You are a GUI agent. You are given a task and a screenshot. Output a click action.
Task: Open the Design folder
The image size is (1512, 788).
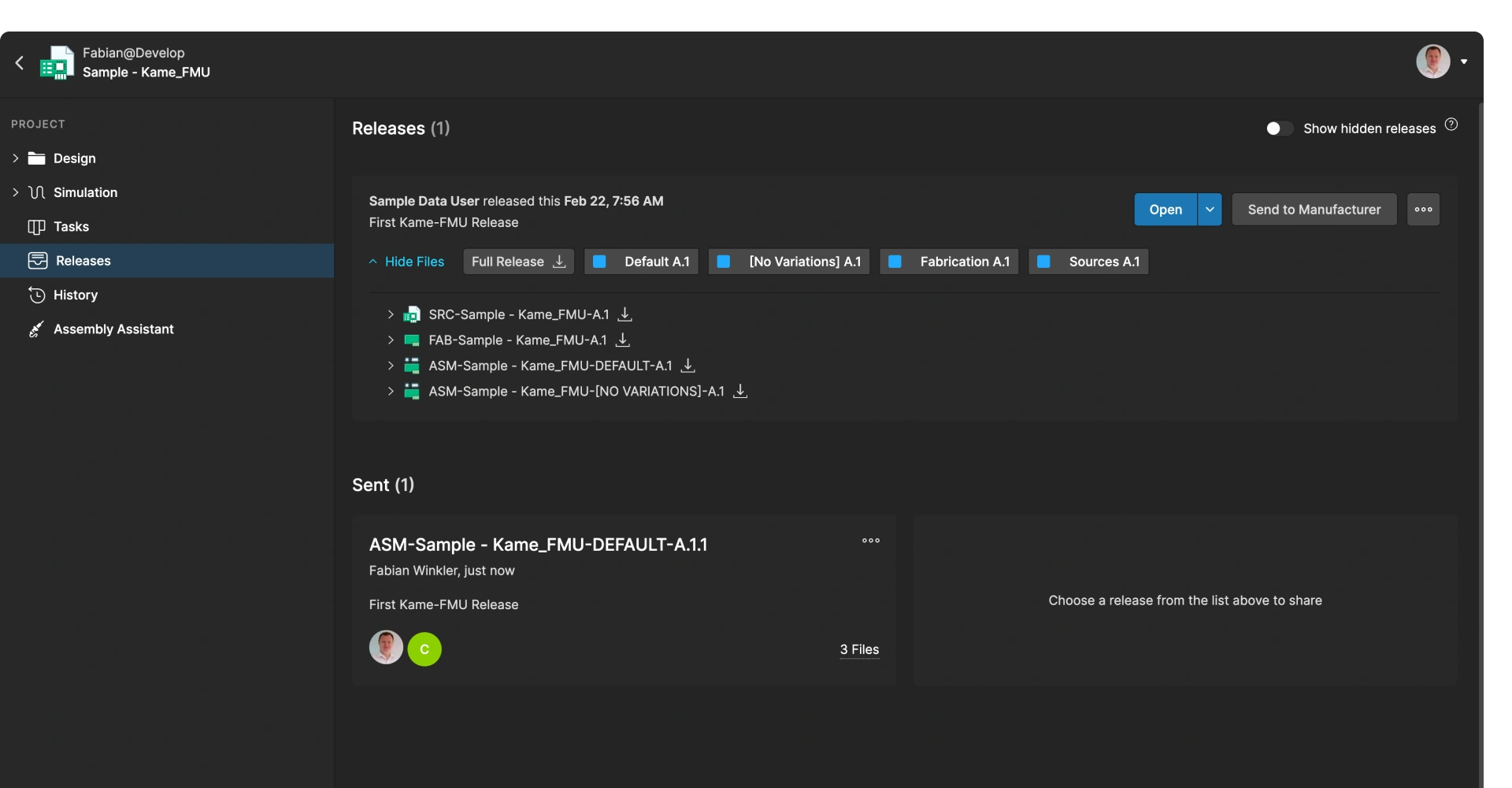pos(75,158)
